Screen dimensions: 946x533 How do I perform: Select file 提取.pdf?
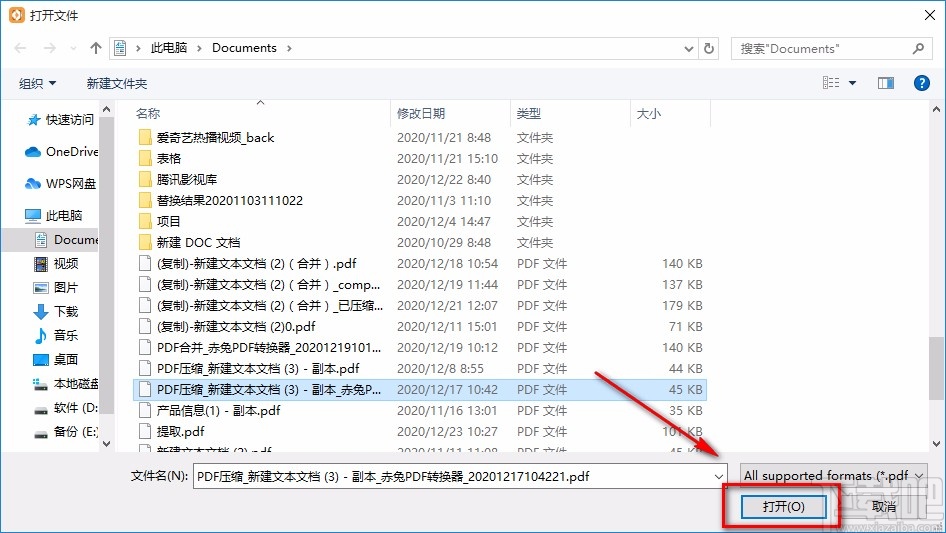[x=419, y=432]
